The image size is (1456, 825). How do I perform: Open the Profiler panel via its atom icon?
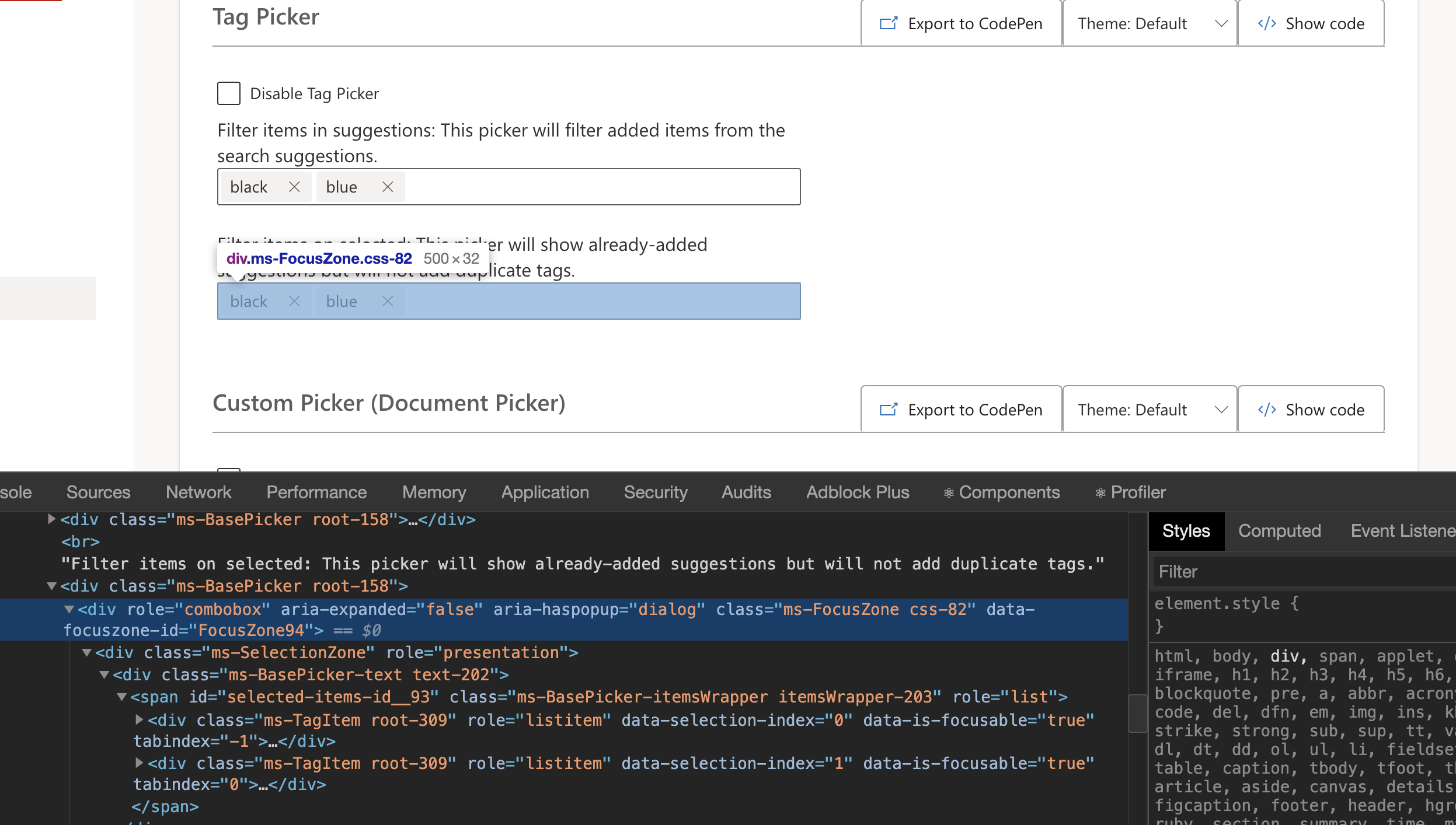tap(1101, 492)
